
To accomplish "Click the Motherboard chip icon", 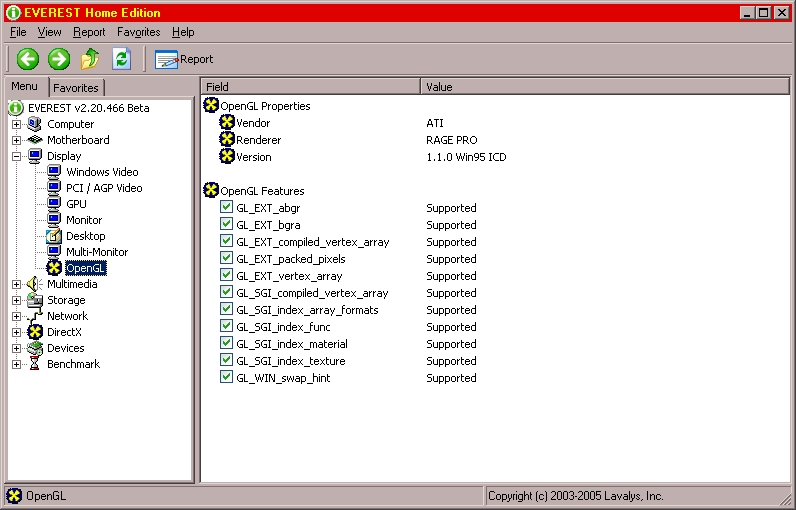I will (x=35, y=140).
